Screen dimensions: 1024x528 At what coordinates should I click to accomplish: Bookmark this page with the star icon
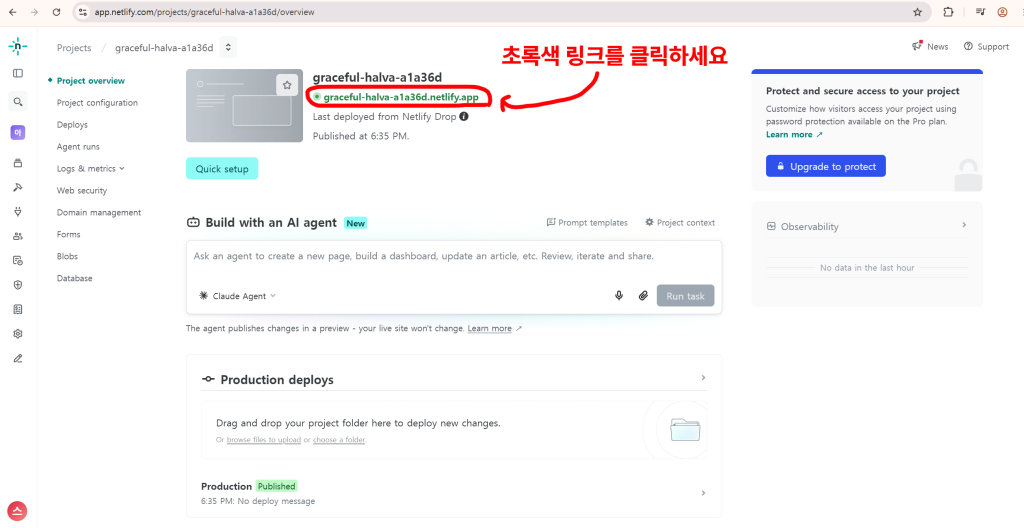(918, 12)
